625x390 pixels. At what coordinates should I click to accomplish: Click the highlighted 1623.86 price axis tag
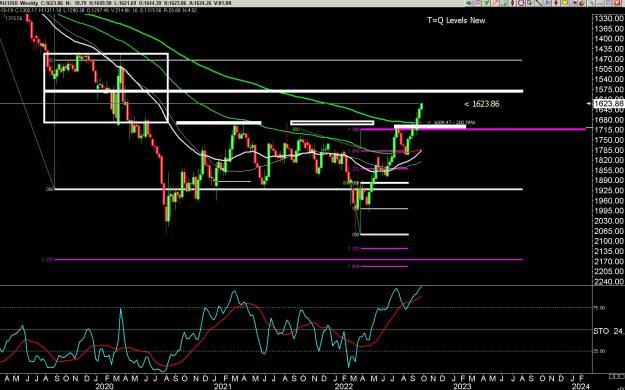coord(609,104)
